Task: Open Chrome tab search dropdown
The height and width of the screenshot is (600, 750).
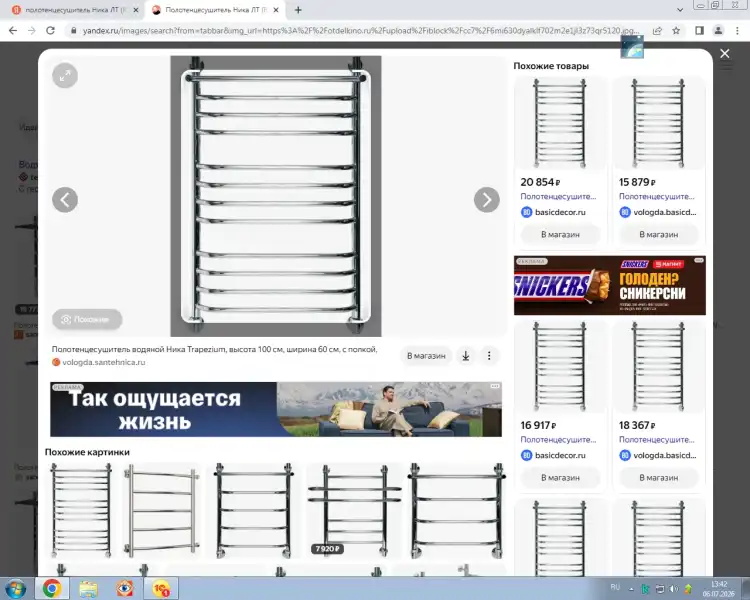Action: 680,10
